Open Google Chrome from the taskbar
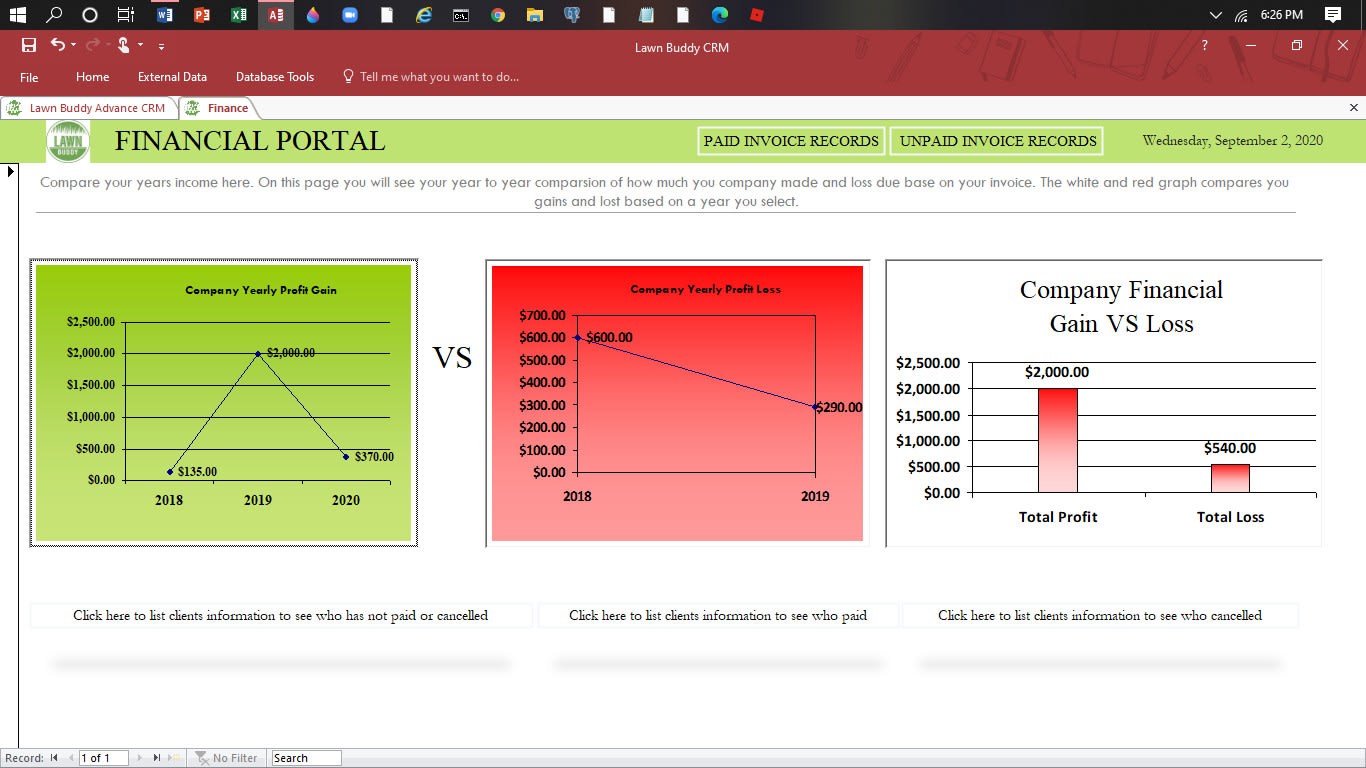Image resolution: width=1366 pixels, height=768 pixels. (x=498, y=15)
